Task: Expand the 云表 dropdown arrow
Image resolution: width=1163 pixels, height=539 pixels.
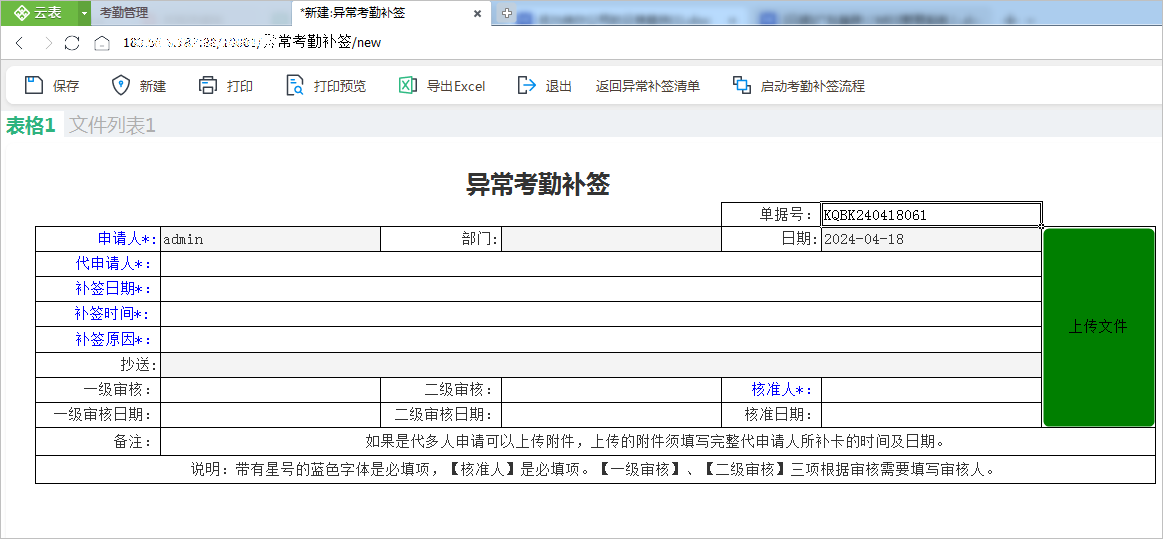Action: point(84,13)
